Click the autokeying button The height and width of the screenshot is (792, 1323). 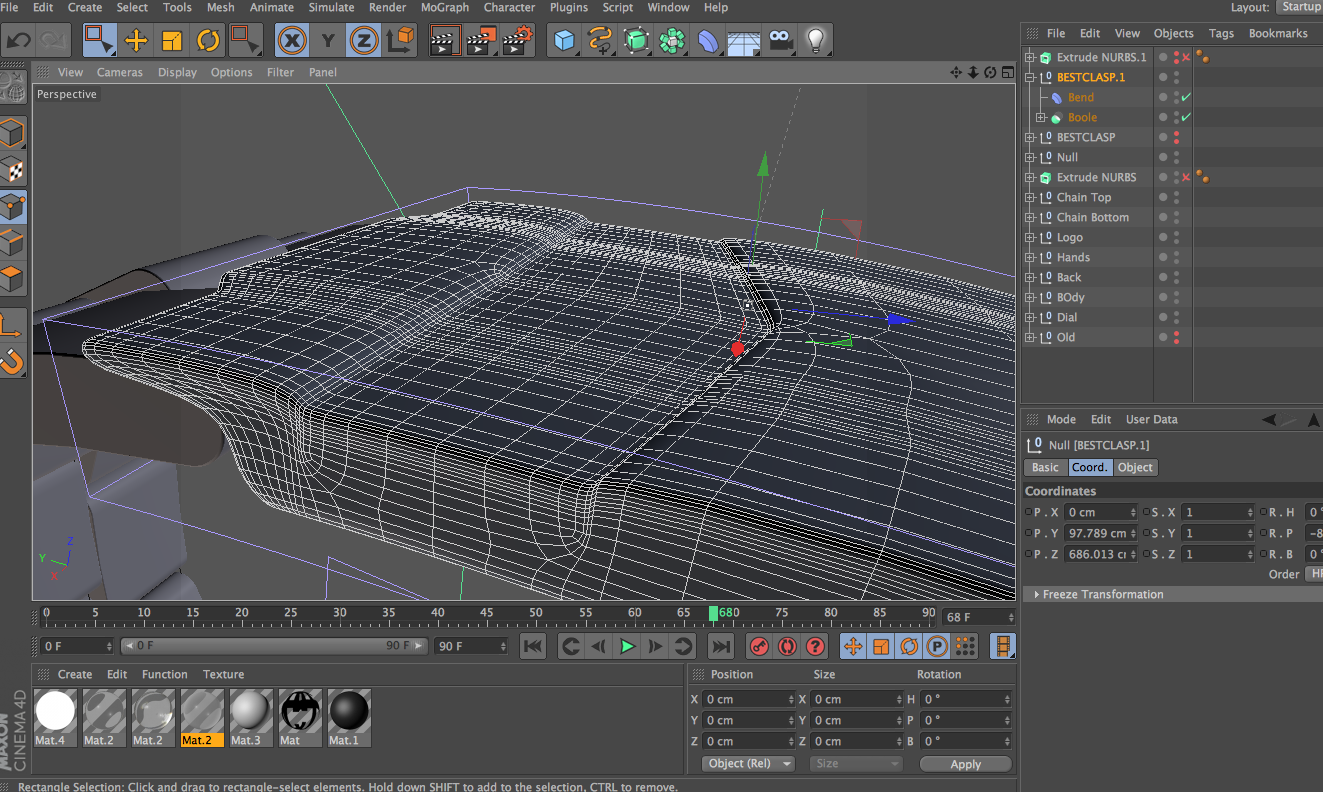(787, 646)
